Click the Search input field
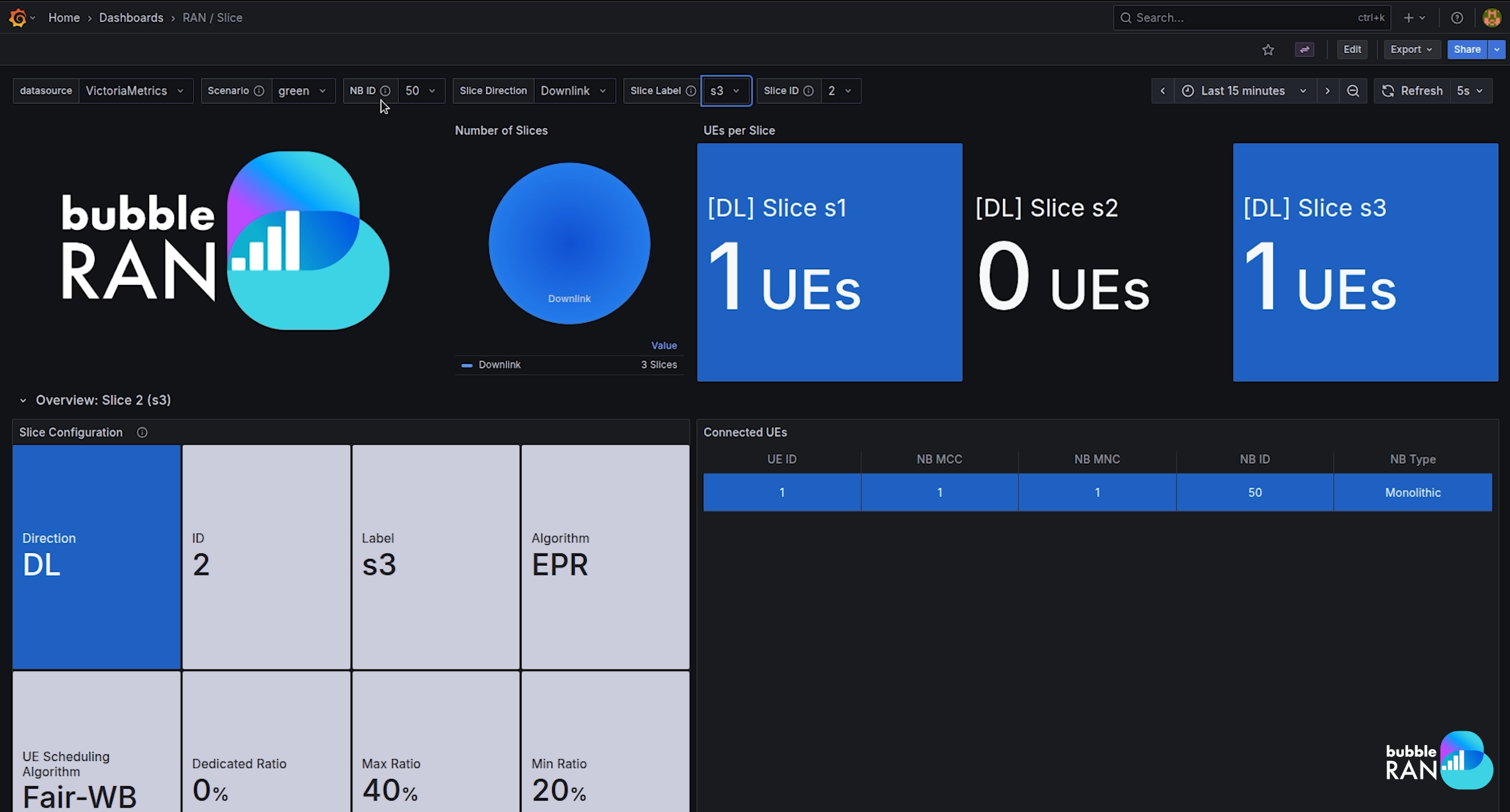The image size is (1510, 812). pyautogui.click(x=1240, y=18)
